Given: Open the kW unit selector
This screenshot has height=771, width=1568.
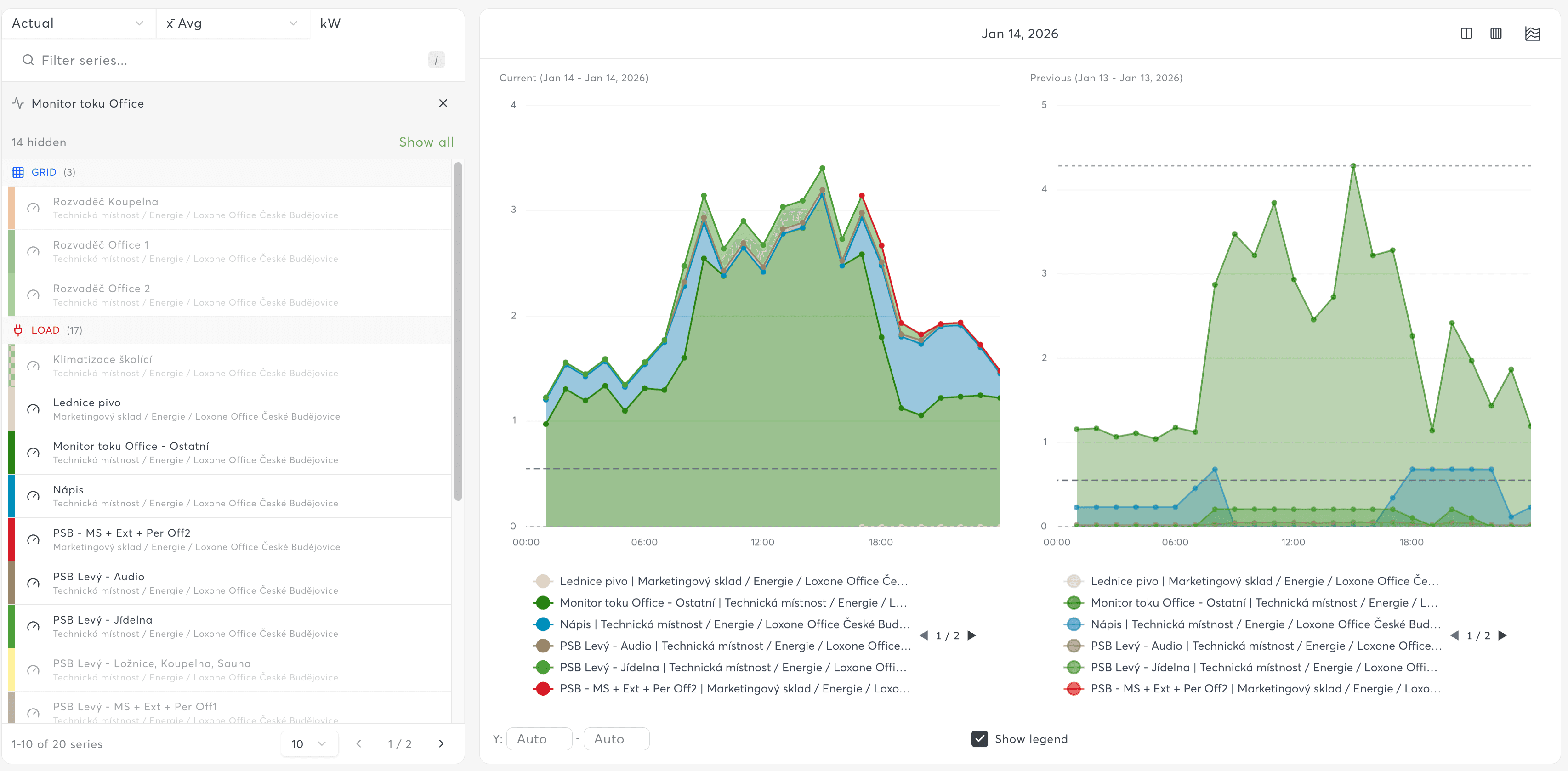Looking at the screenshot, I should click(x=387, y=23).
